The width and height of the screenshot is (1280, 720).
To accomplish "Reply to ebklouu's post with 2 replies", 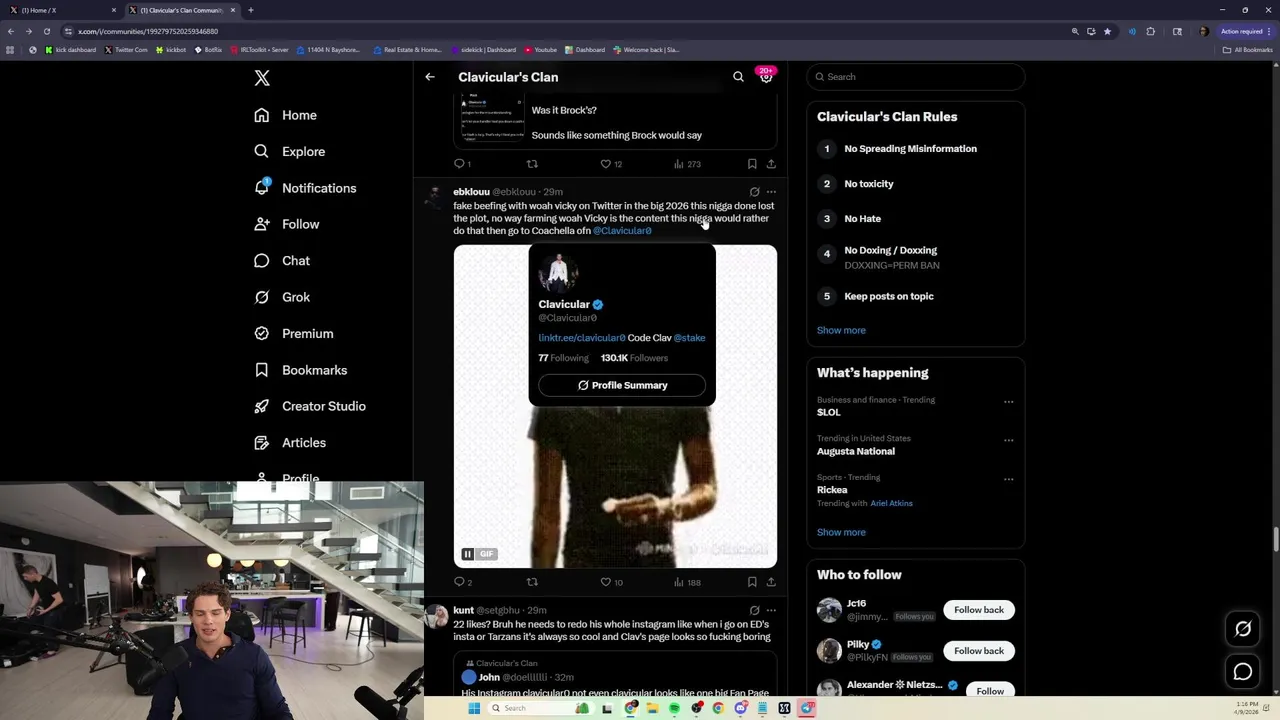I will 463,582.
